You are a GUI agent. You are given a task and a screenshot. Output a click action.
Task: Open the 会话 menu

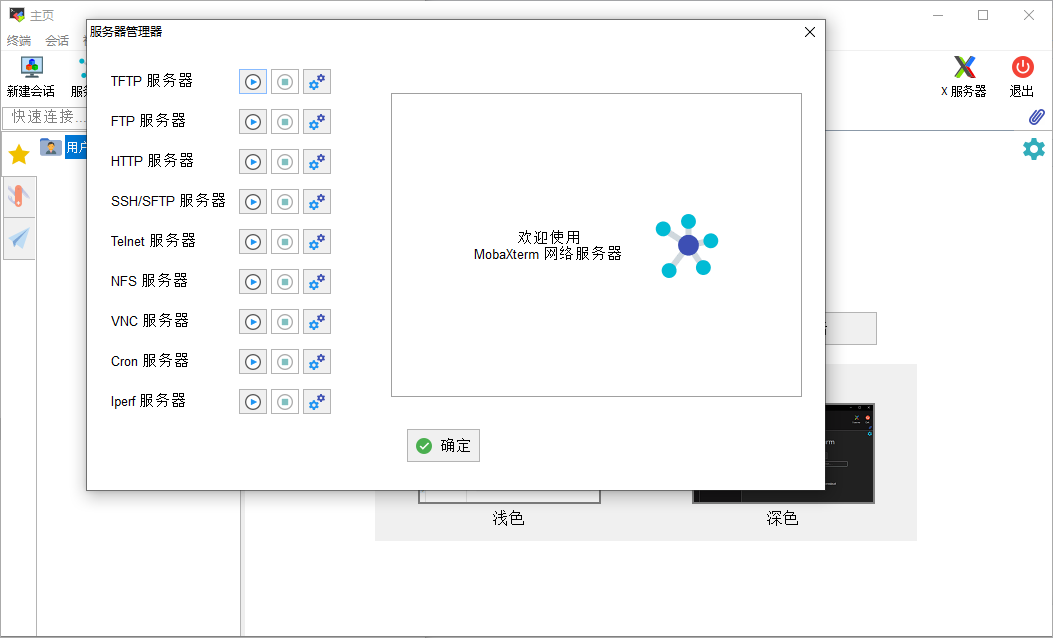[x=57, y=40]
